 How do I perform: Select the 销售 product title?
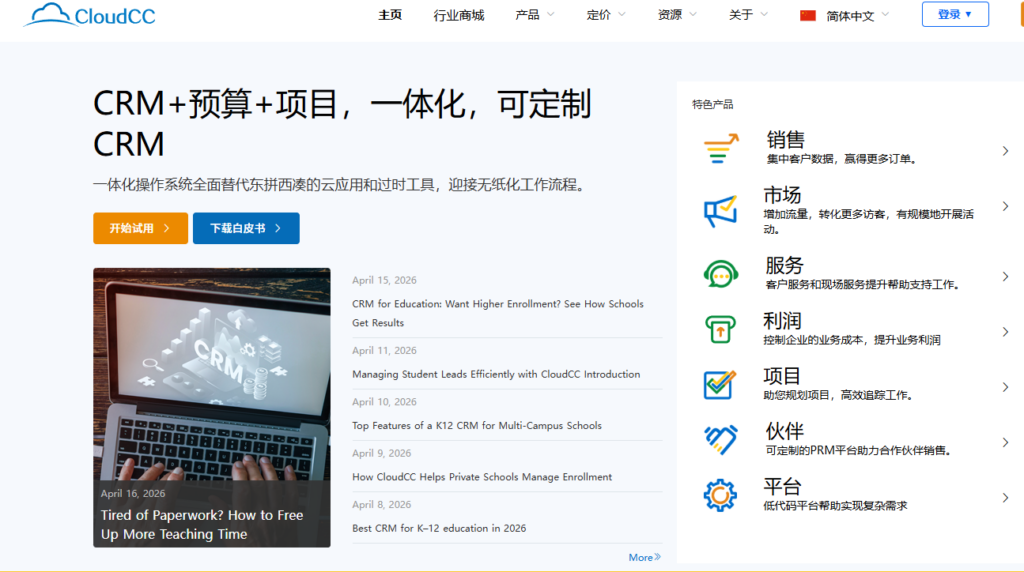pos(786,139)
